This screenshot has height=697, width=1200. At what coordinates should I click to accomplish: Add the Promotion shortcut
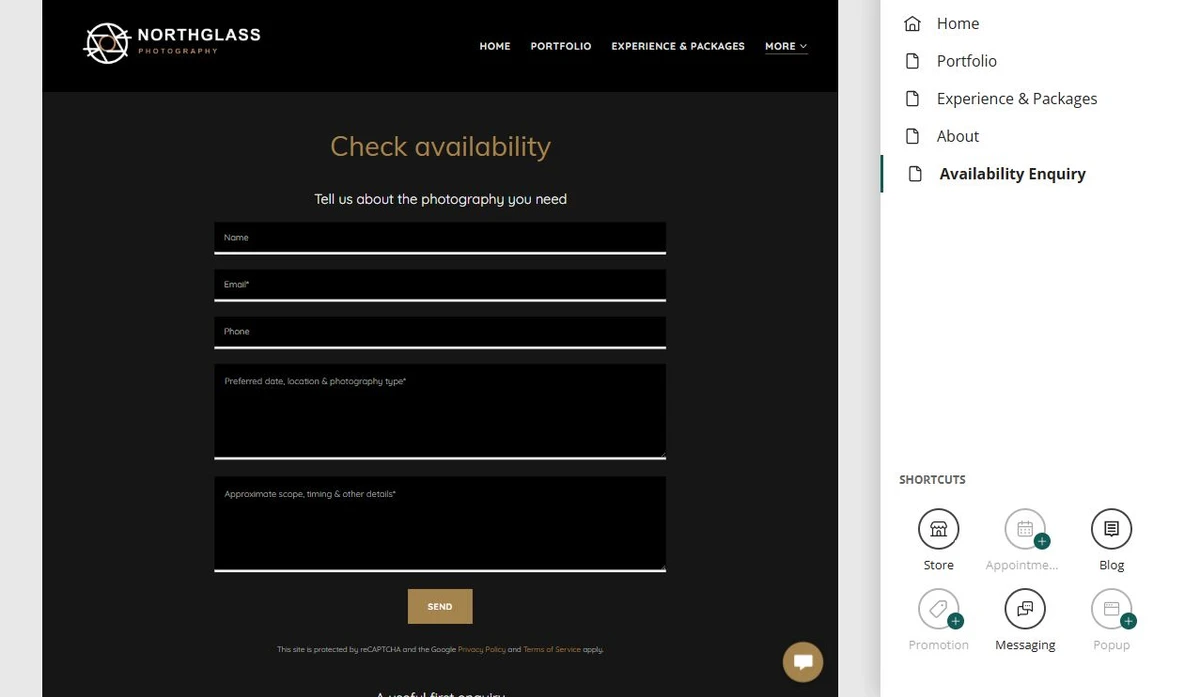(955, 621)
